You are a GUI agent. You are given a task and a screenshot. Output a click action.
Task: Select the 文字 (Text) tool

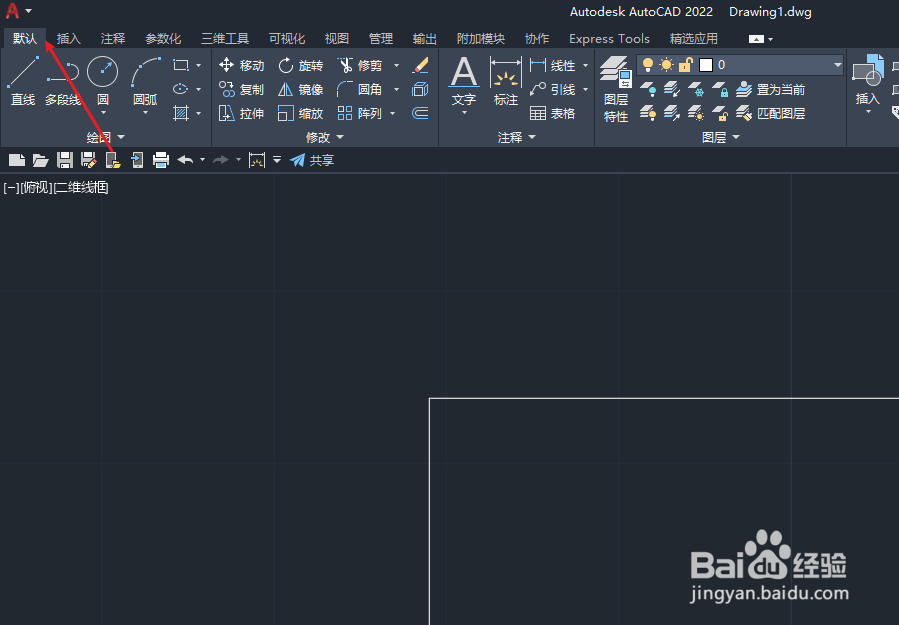pos(464,81)
